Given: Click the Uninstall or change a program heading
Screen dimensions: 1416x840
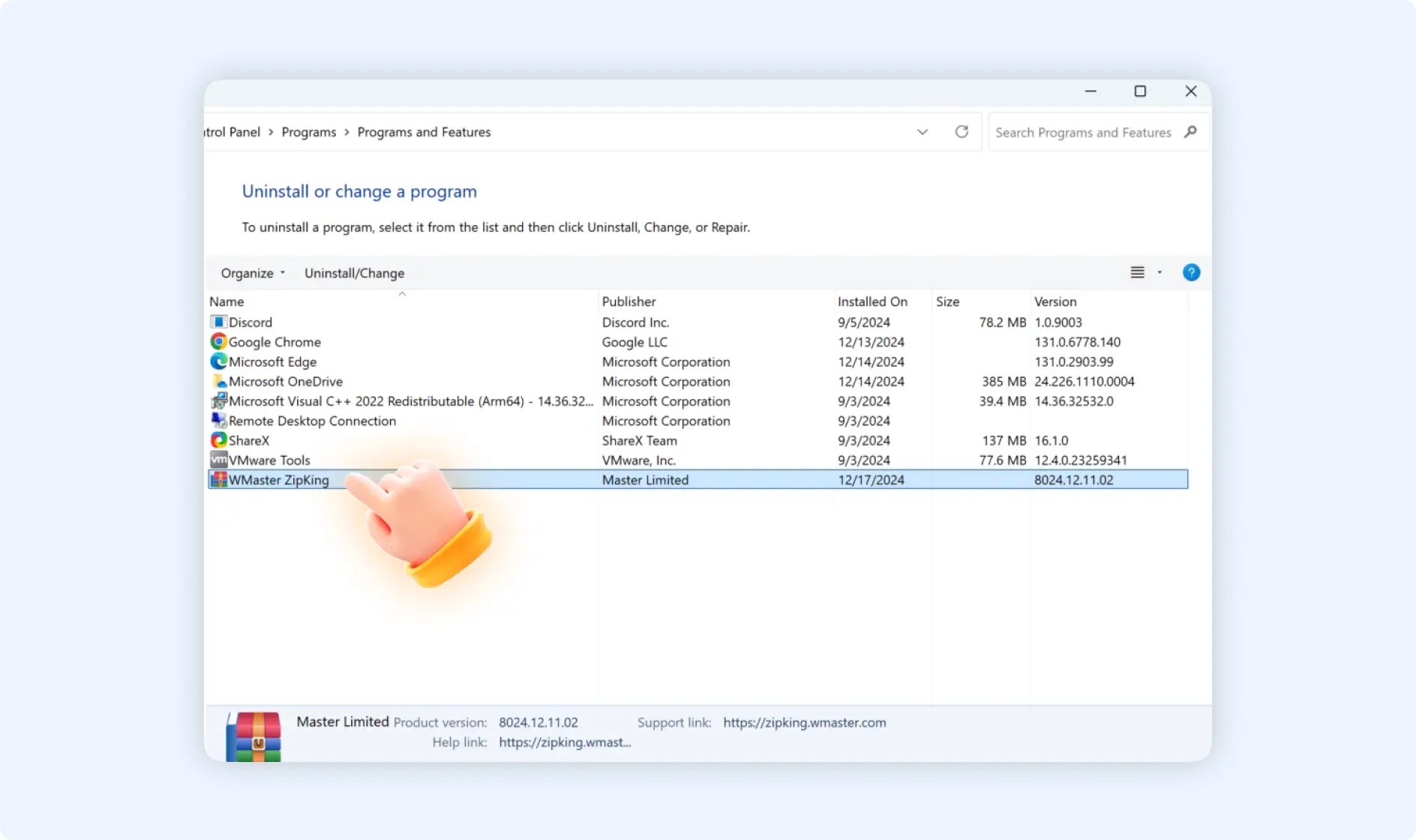Looking at the screenshot, I should pyautogui.click(x=359, y=191).
